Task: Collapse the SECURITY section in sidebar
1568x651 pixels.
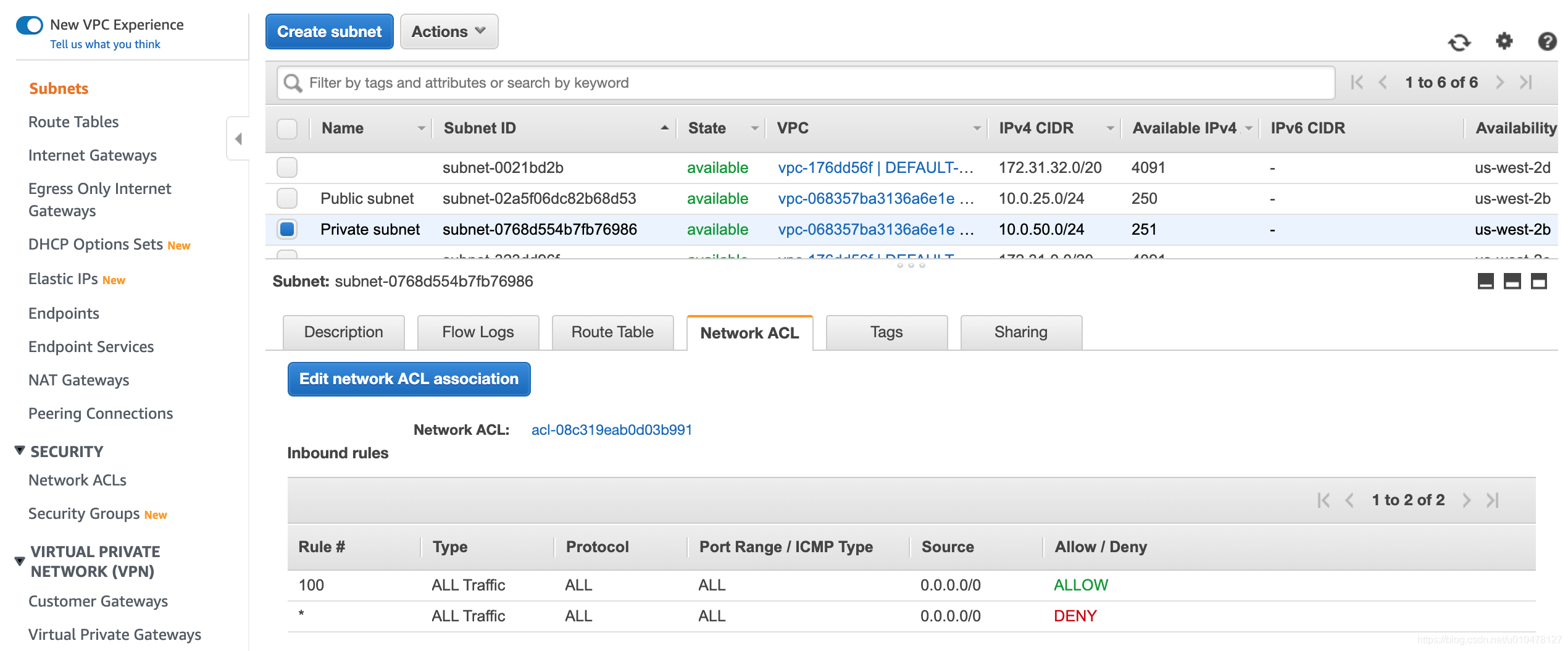Action: 20,450
